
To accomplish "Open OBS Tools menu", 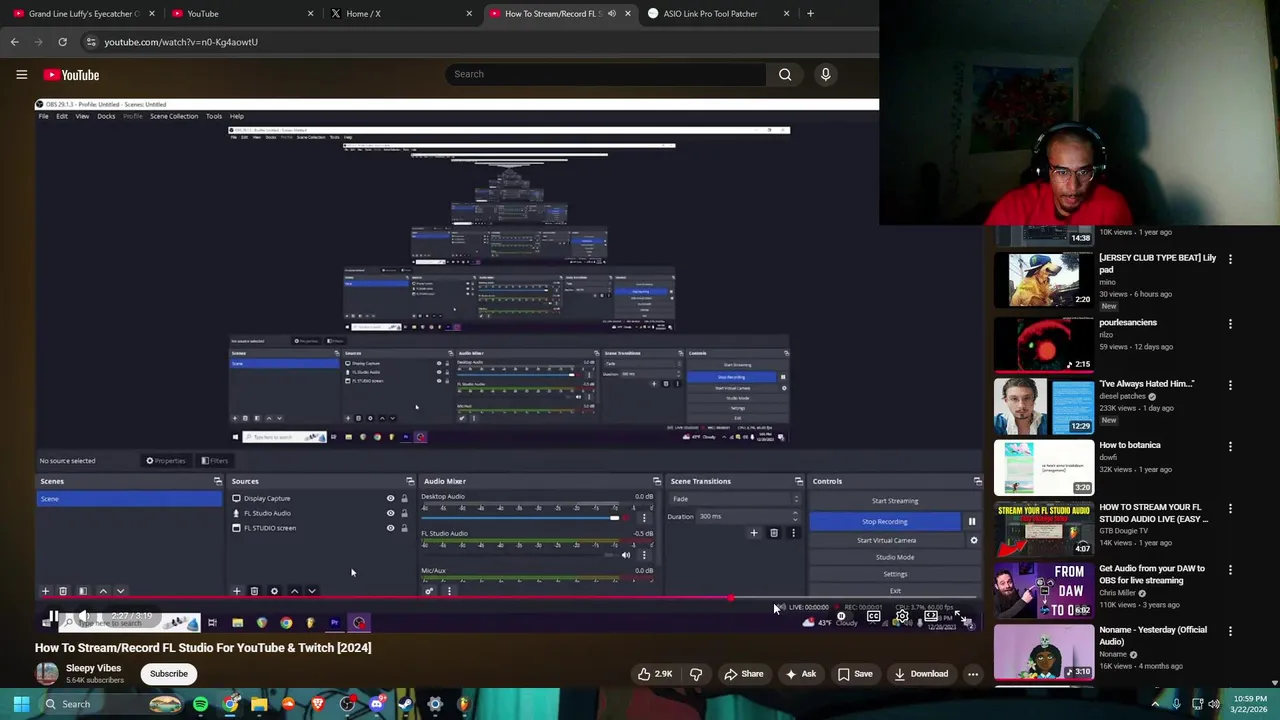I will pos(214,116).
